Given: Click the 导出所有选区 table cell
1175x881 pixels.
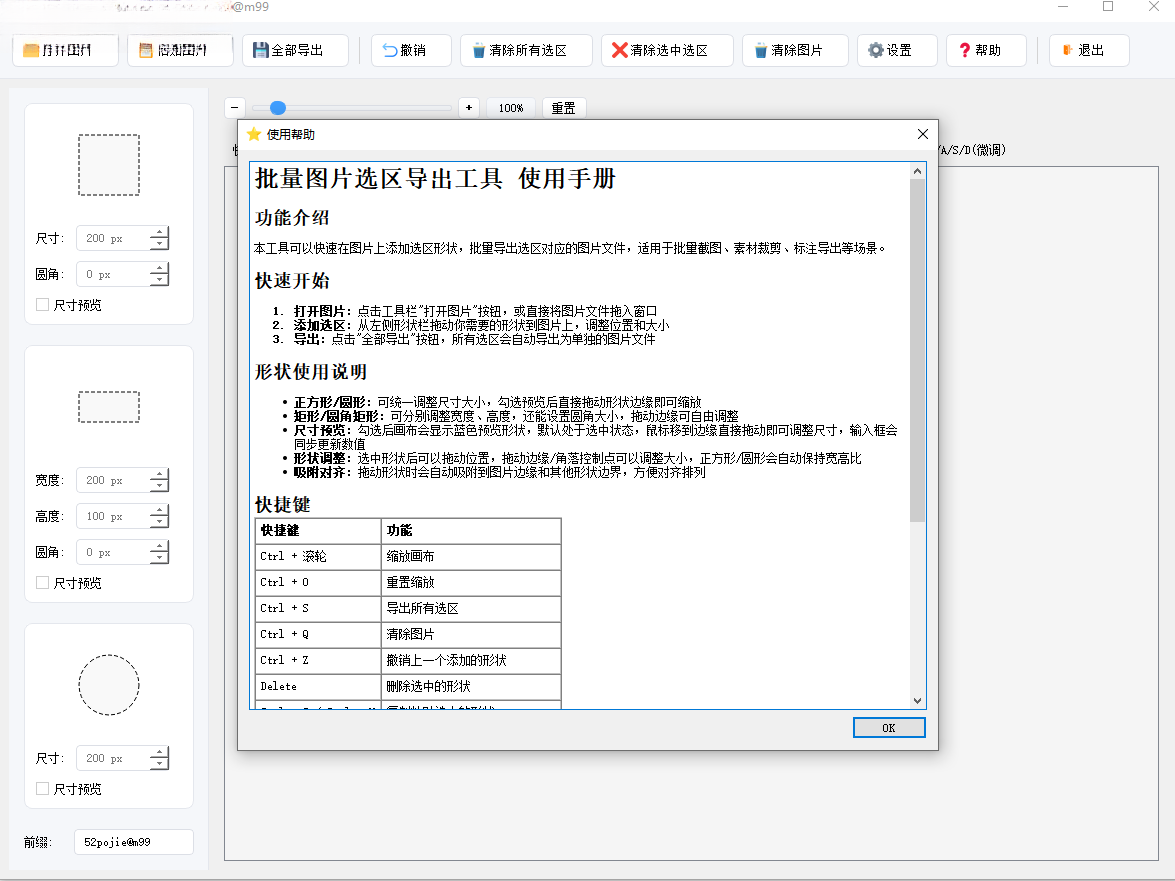Looking at the screenshot, I should click(471, 608).
